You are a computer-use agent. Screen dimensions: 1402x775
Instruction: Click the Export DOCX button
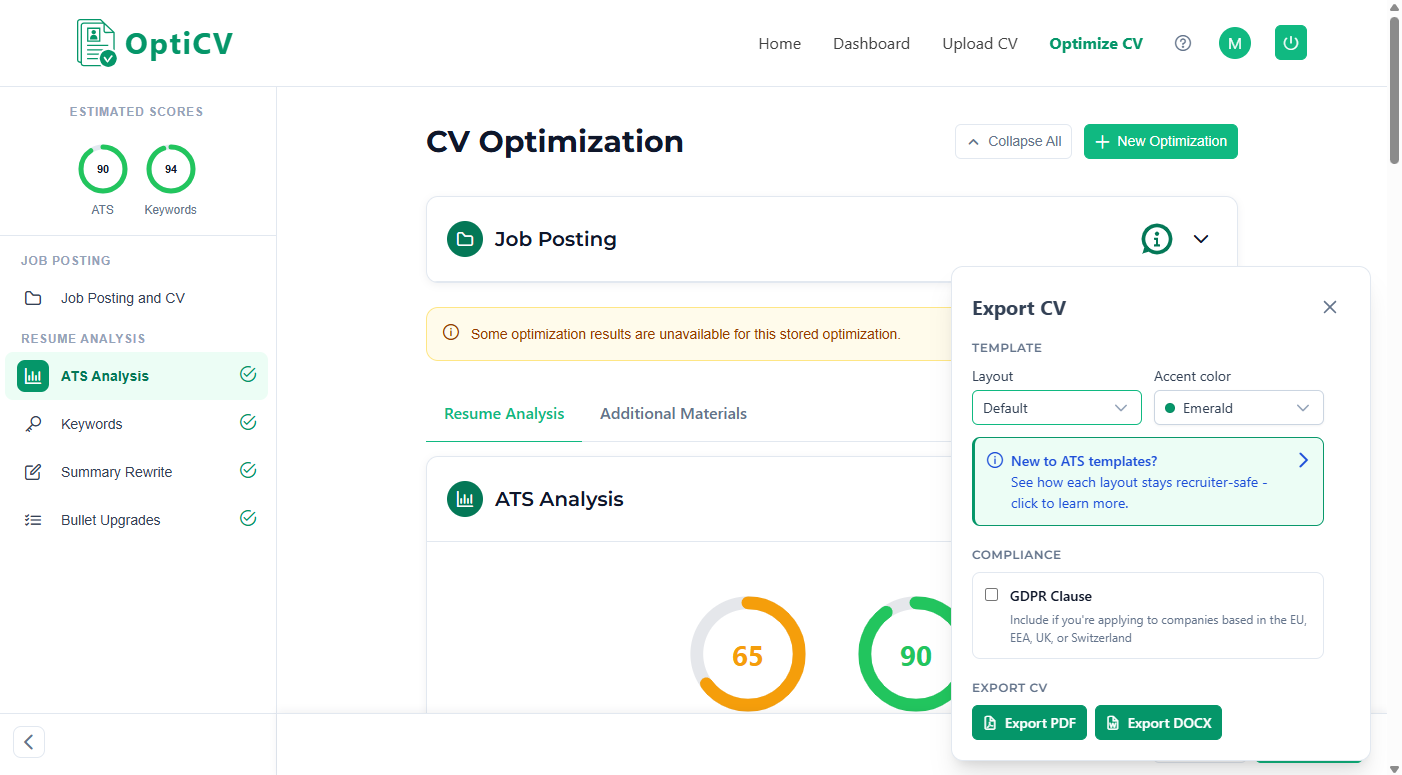1158,723
